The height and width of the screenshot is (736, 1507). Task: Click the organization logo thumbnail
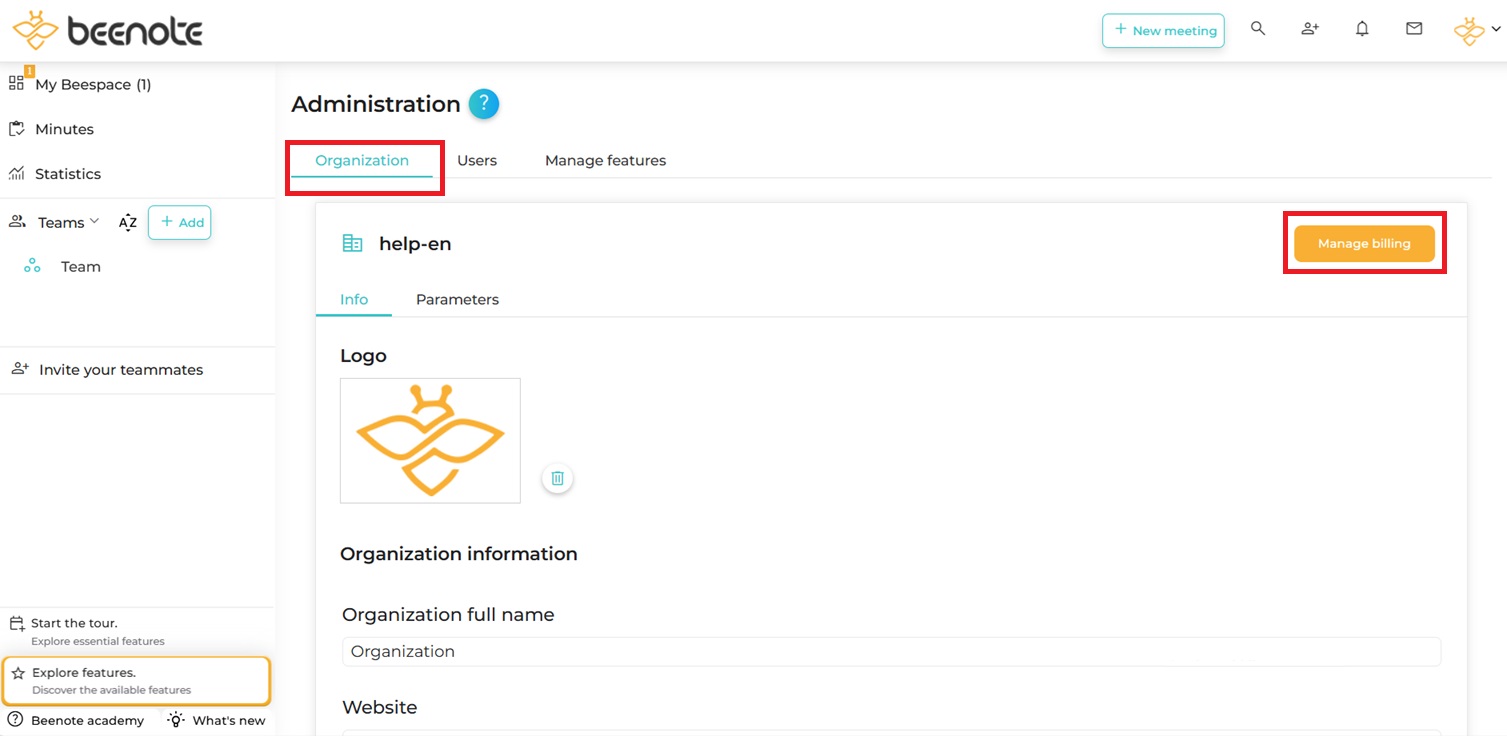430,440
